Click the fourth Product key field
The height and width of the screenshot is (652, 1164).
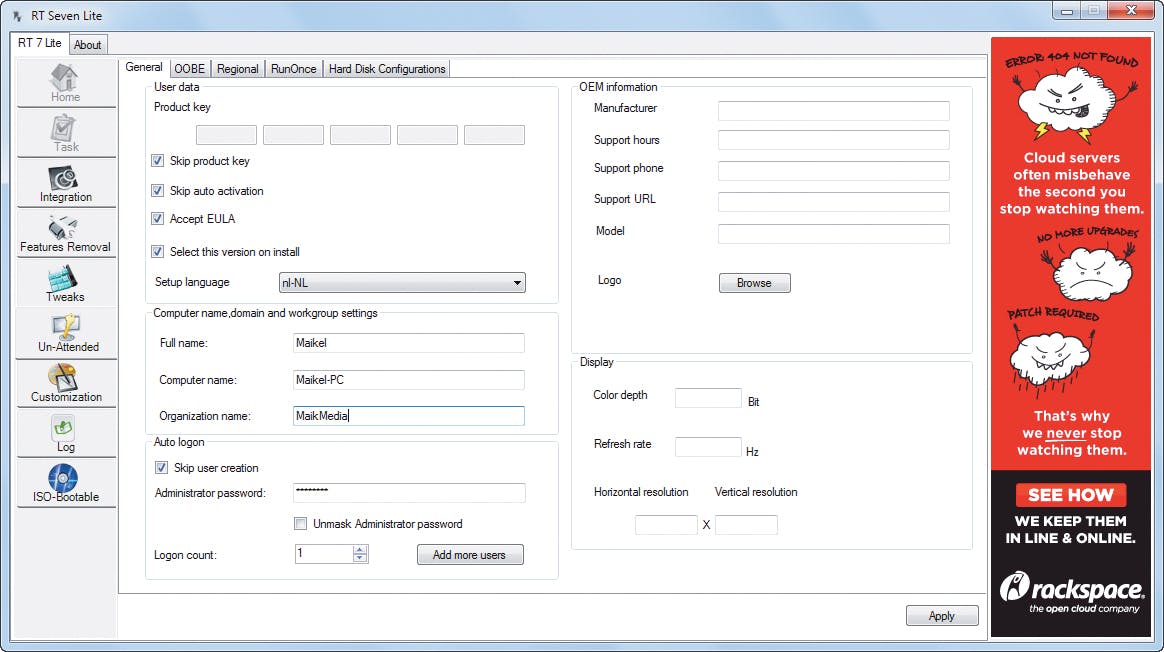point(427,135)
